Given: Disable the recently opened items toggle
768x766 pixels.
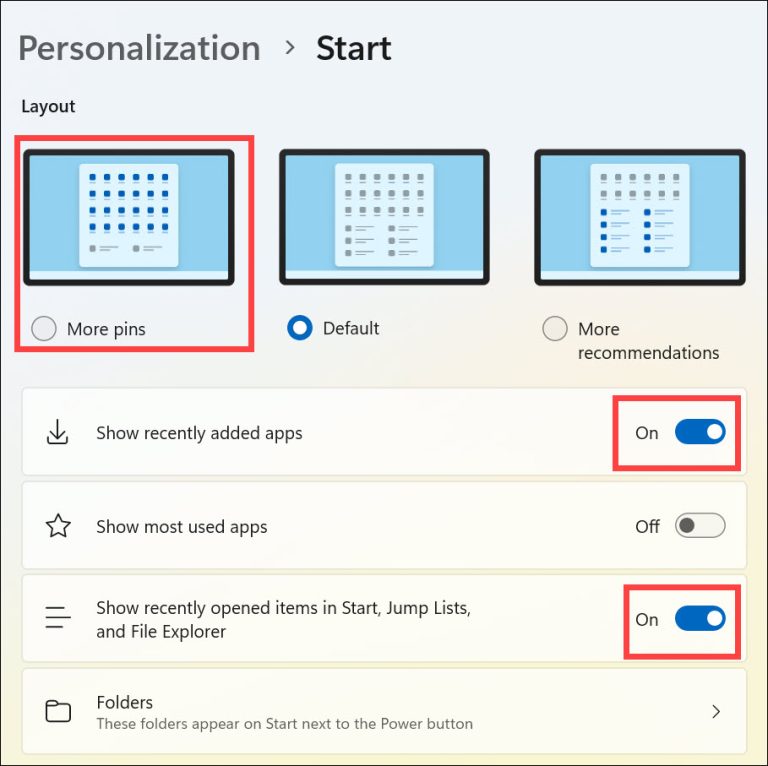Looking at the screenshot, I should click(700, 619).
